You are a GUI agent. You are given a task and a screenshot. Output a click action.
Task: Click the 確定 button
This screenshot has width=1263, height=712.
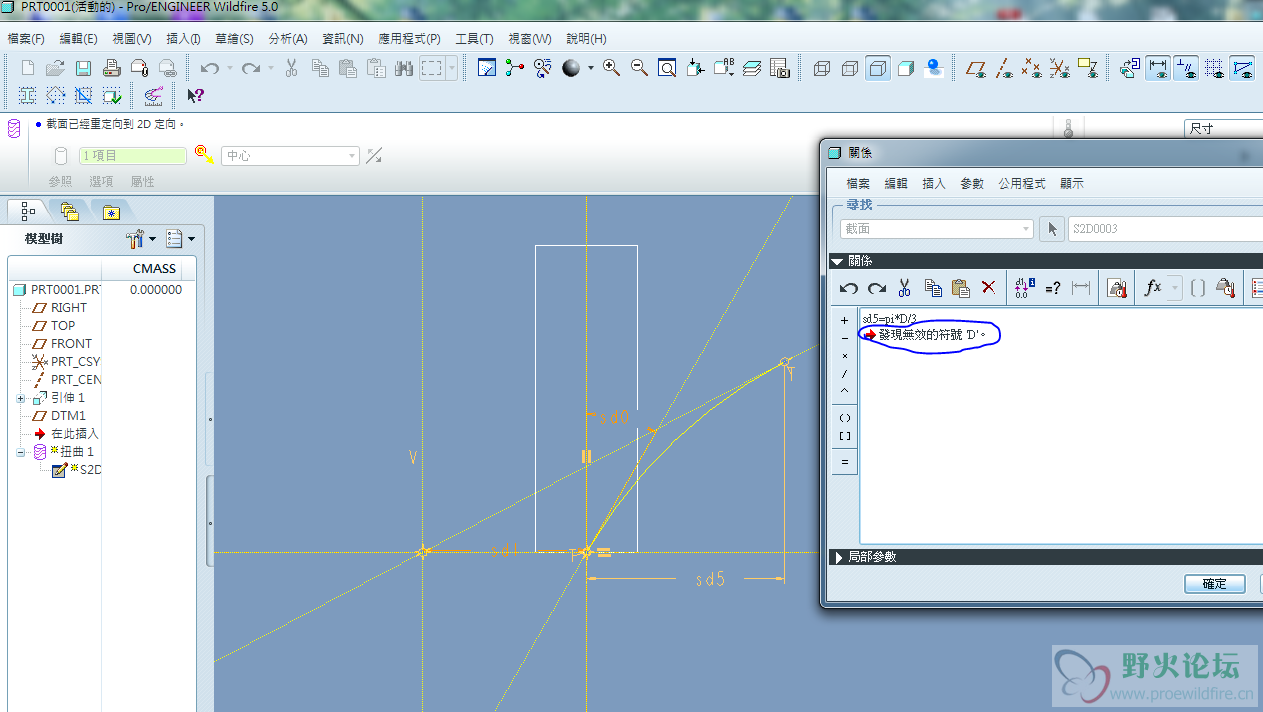[x=1215, y=584]
